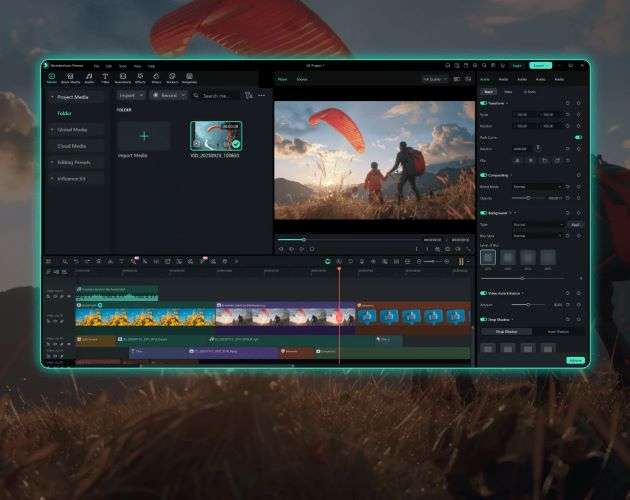Click the media filter icon beside search
The width and height of the screenshot is (630, 500).
(x=249, y=95)
